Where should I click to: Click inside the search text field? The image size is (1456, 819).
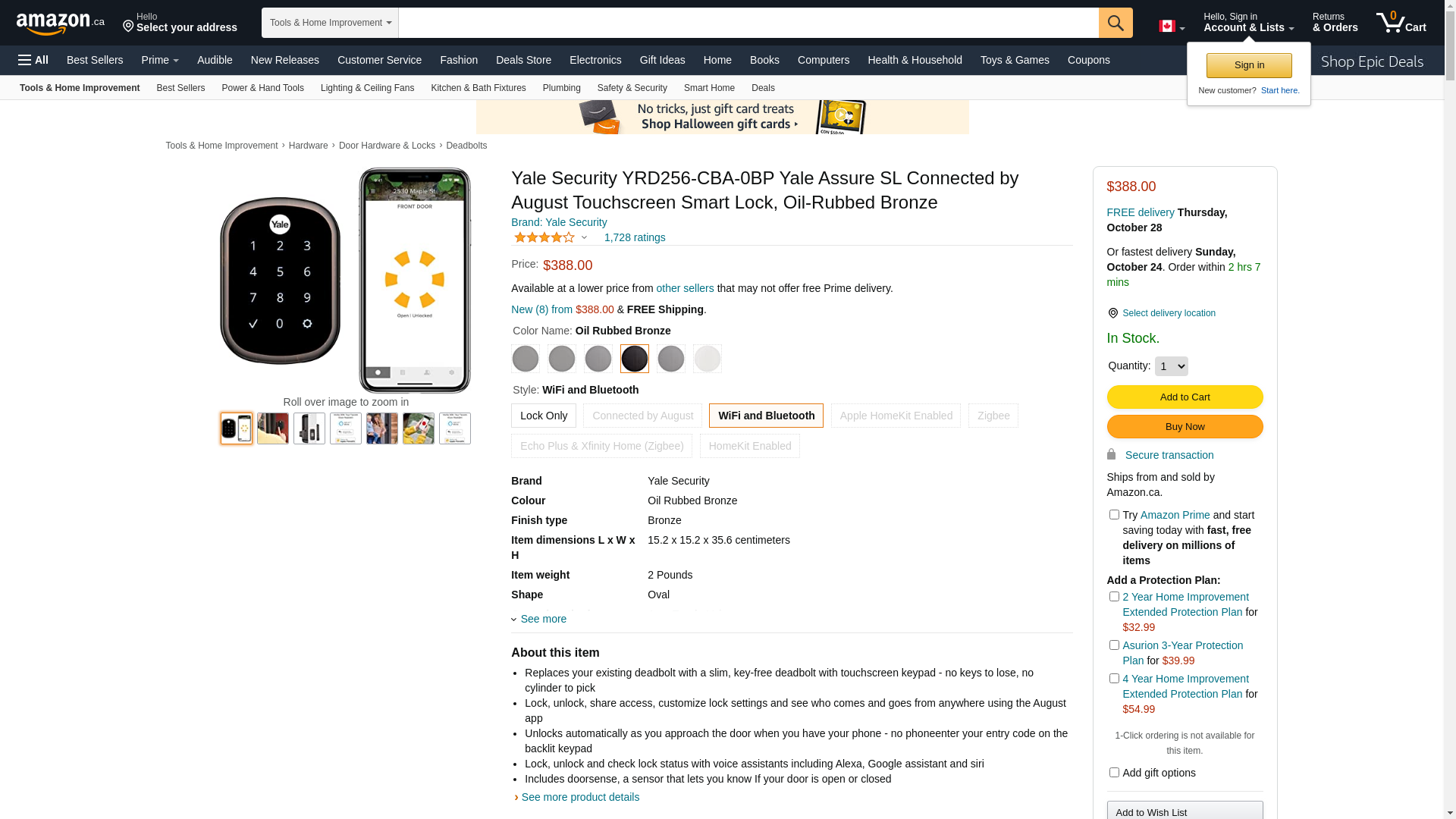pos(748,23)
